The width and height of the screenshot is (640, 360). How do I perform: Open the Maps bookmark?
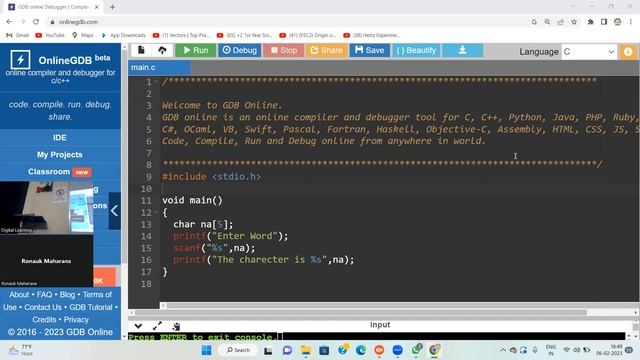pyautogui.click(x=83, y=35)
